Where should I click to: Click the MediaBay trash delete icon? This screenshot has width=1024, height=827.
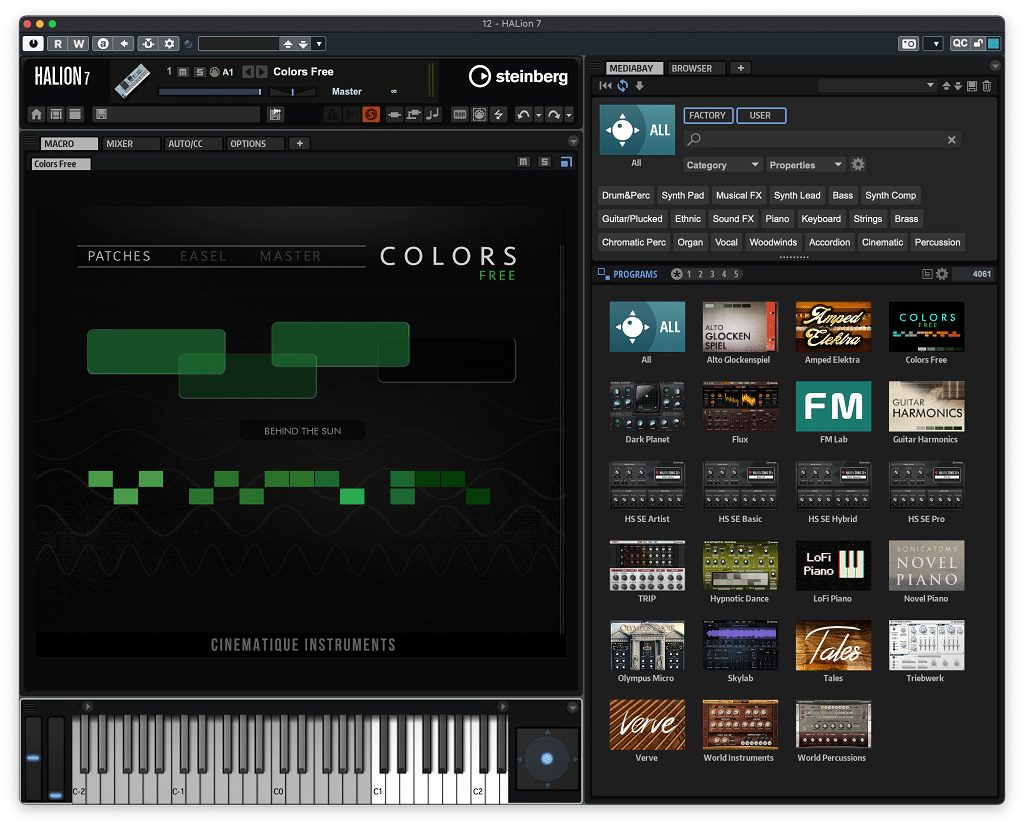click(987, 86)
